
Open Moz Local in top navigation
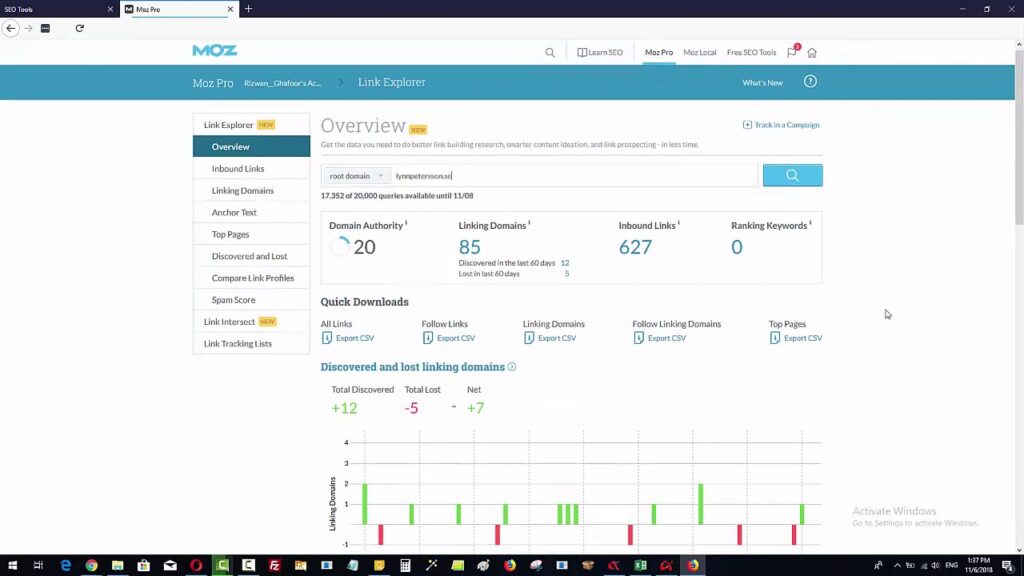(699, 52)
